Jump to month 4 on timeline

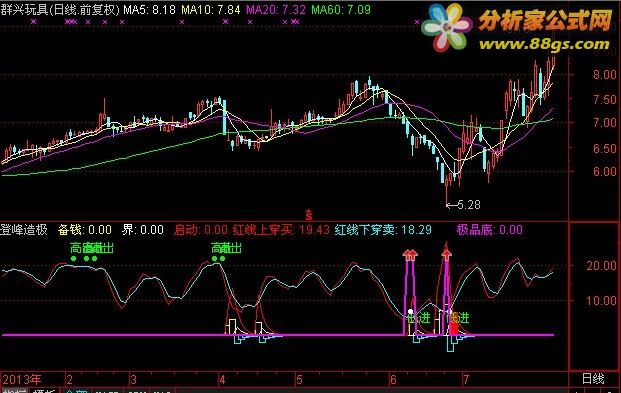click(x=222, y=380)
